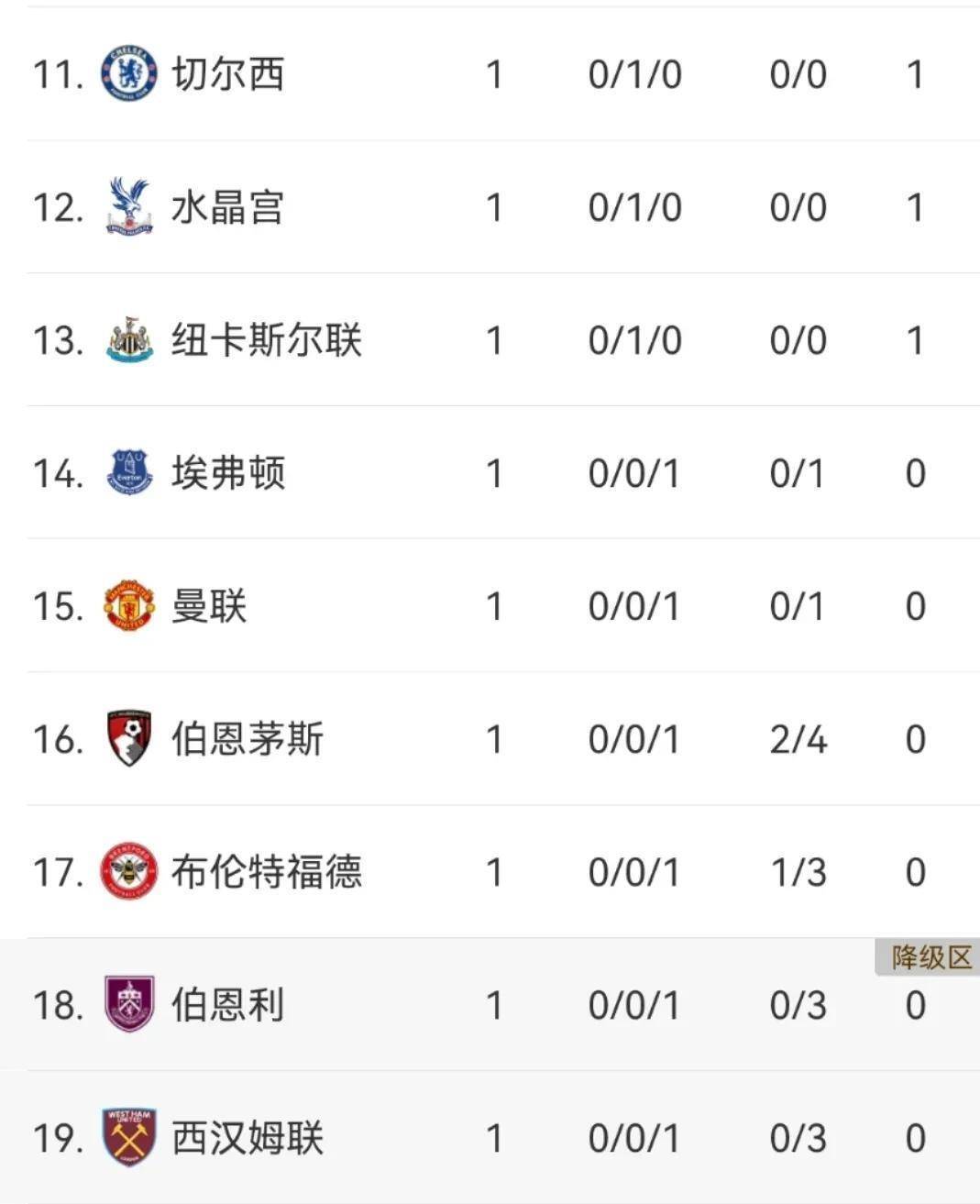Open team page for 切尔西
The width and height of the screenshot is (980, 1204).
(227, 74)
